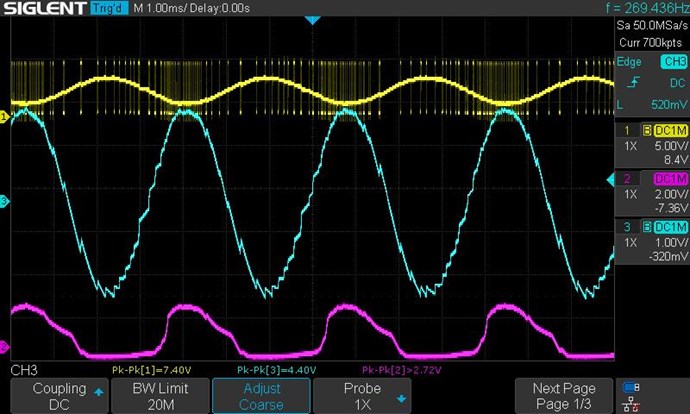Click channel 2 DC1M coupling badge

(x=671, y=179)
